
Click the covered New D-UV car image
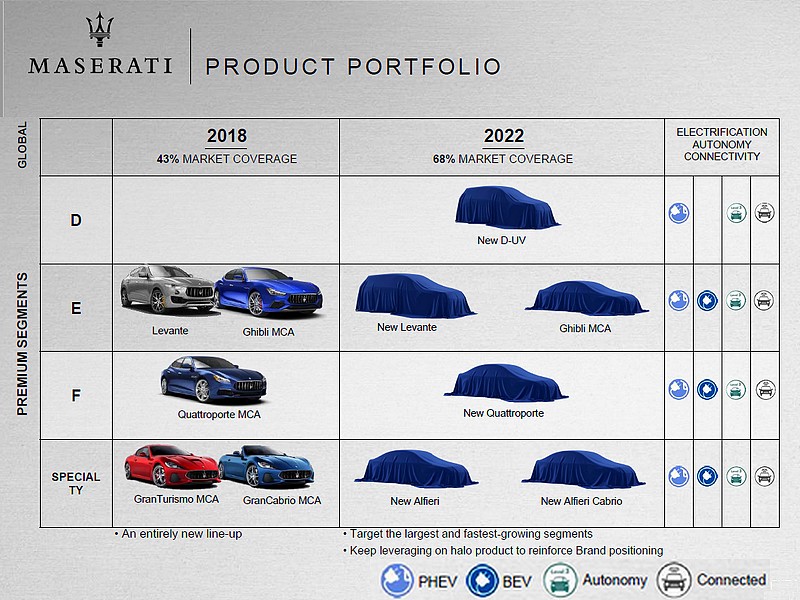(x=507, y=208)
